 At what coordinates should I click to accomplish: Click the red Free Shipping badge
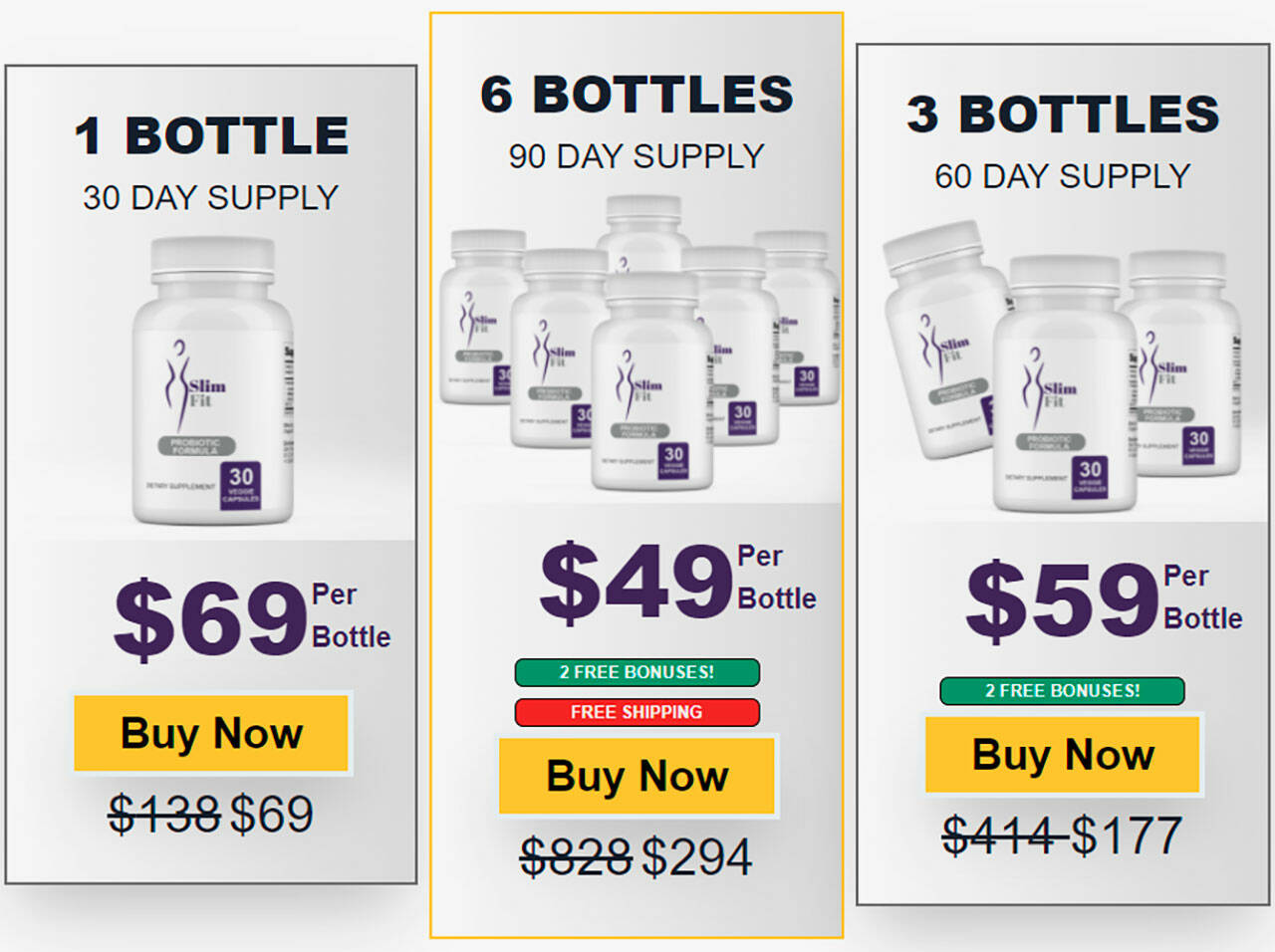[637, 712]
